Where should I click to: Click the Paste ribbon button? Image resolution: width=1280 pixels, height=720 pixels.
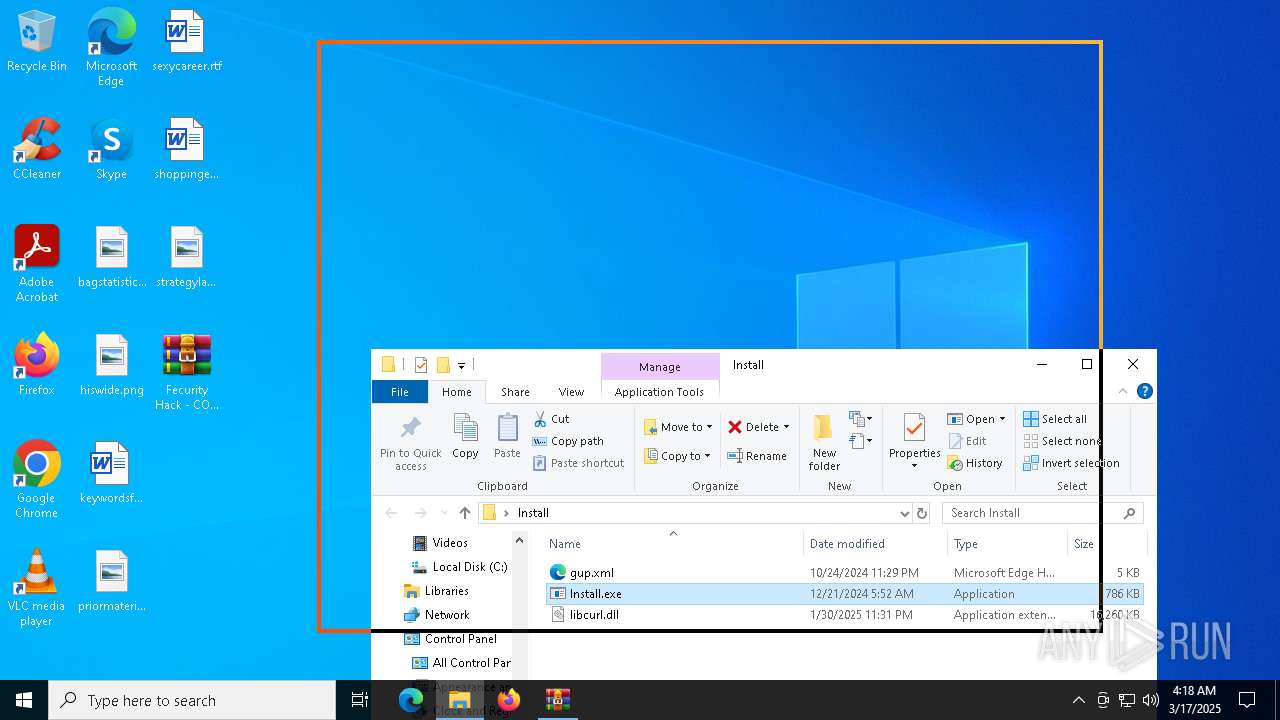click(x=507, y=437)
